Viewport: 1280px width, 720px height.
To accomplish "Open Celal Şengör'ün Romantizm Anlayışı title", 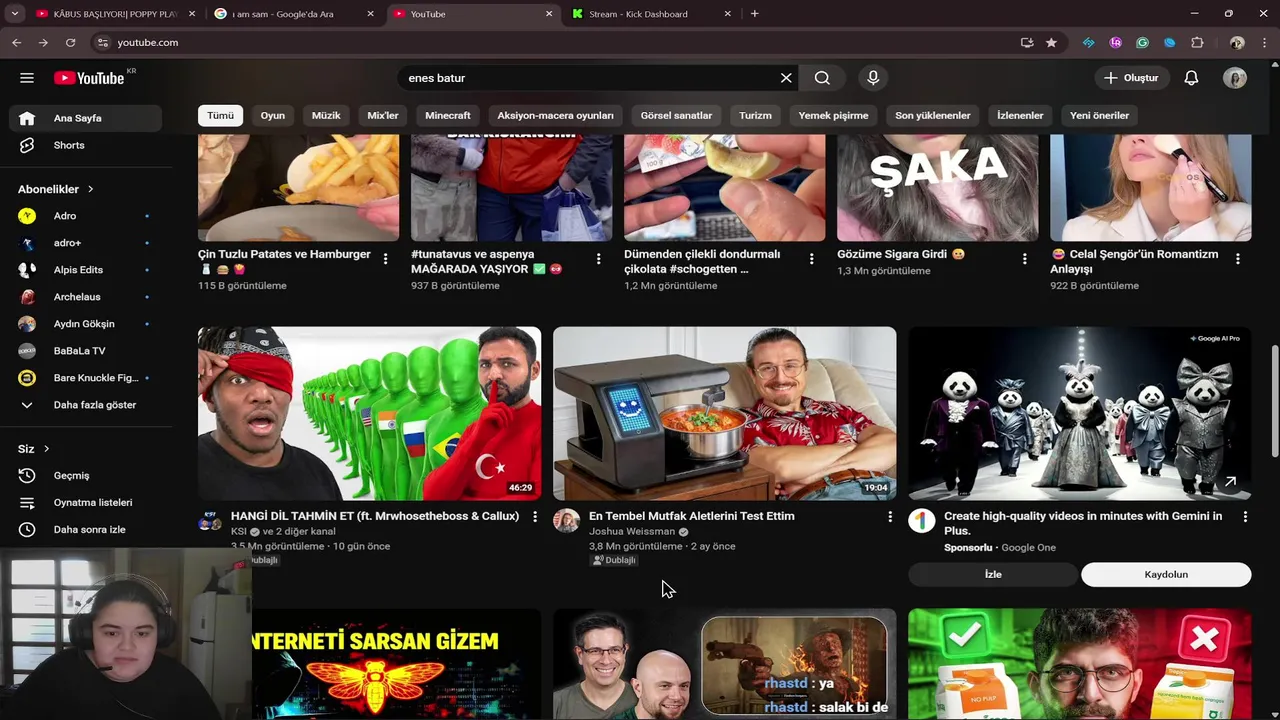I will [x=1134, y=261].
